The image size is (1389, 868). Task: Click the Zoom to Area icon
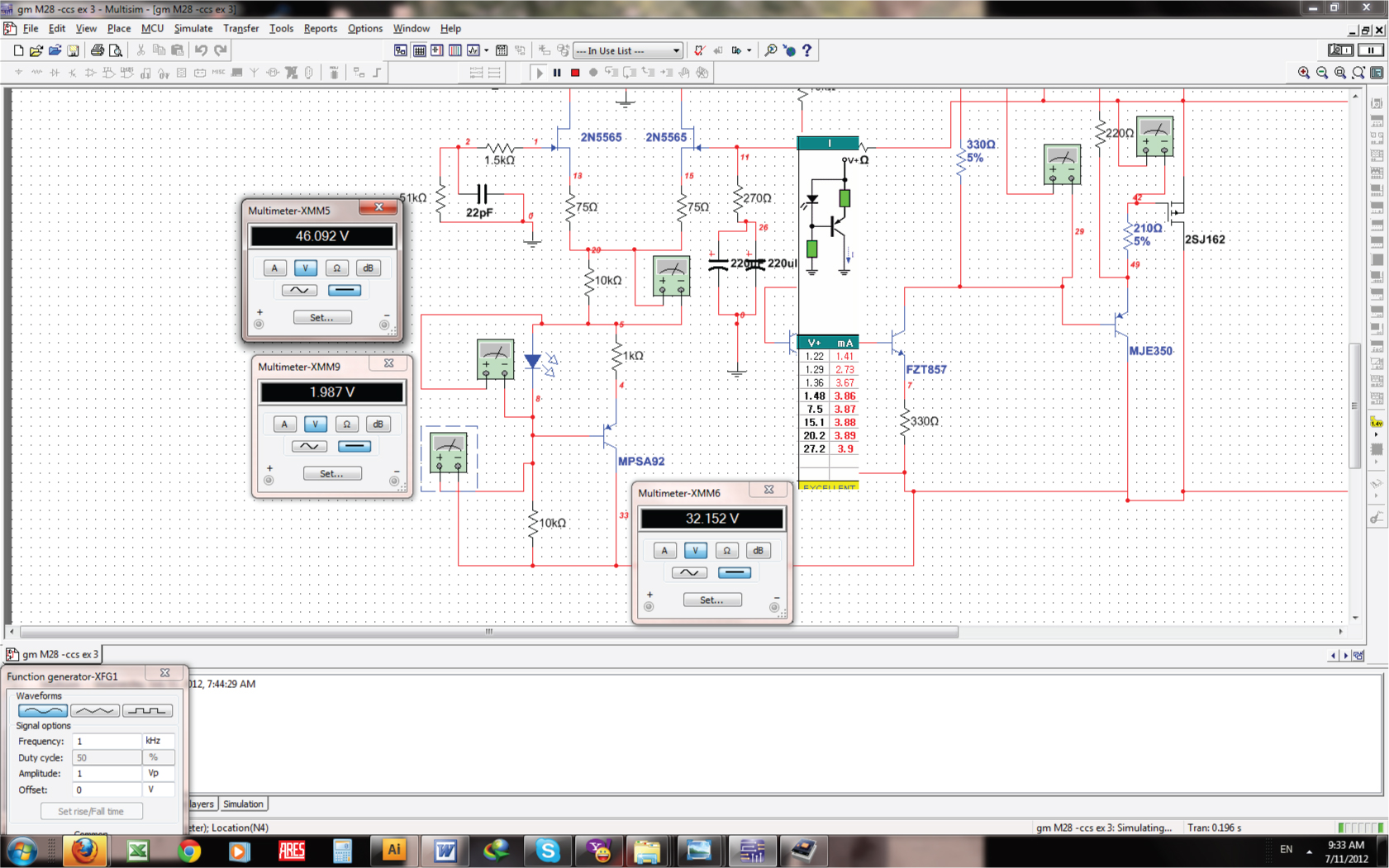pos(1340,73)
